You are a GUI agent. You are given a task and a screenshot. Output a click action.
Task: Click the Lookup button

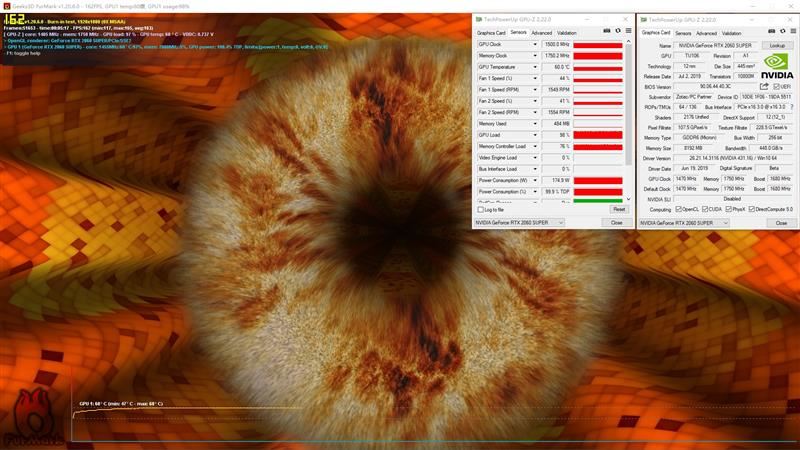tap(777, 45)
